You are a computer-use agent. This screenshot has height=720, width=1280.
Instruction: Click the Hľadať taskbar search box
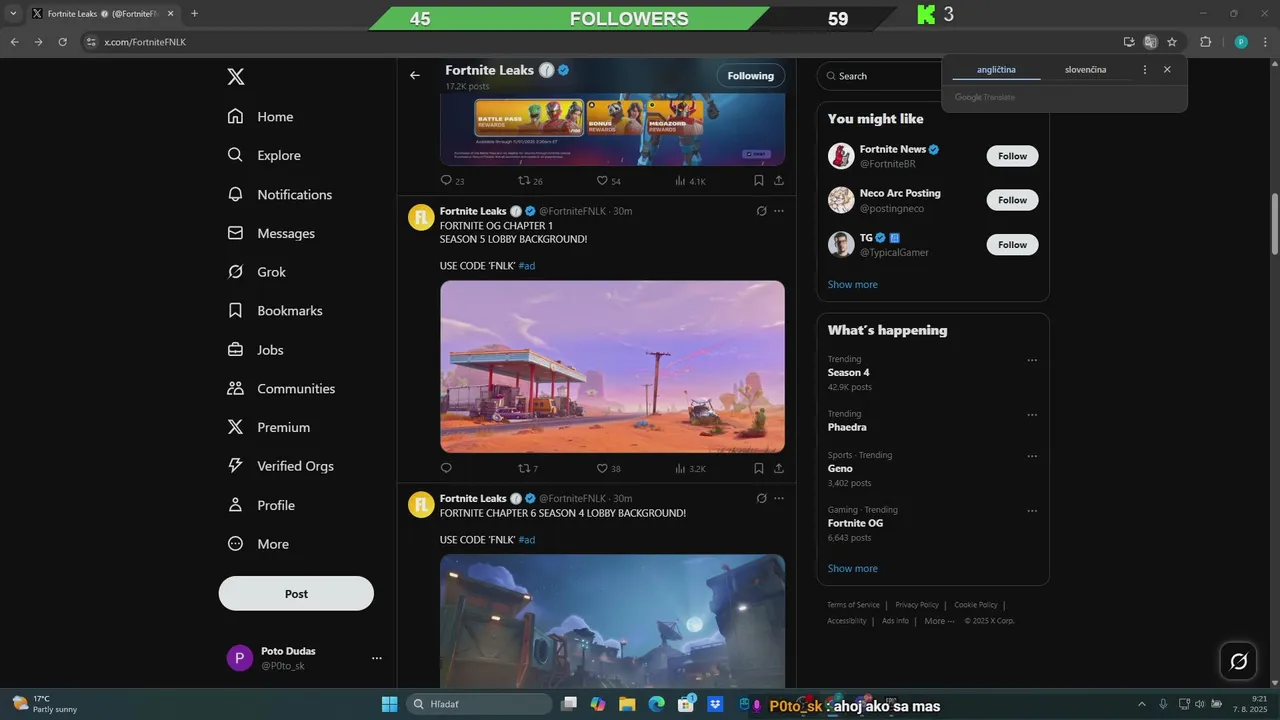(x=480, y=704)
